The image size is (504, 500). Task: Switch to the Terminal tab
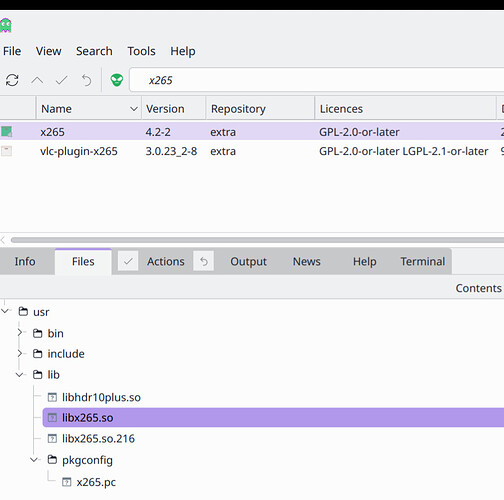tap(423, 261)
